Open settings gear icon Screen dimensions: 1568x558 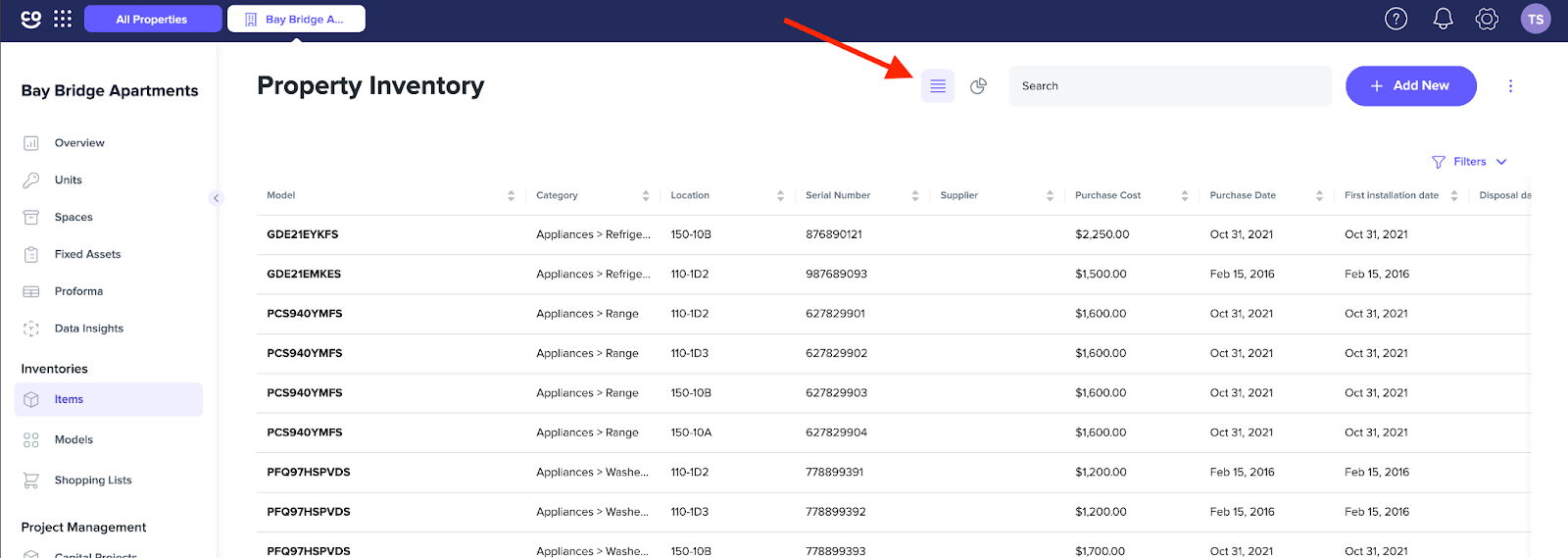(1487, 19)
